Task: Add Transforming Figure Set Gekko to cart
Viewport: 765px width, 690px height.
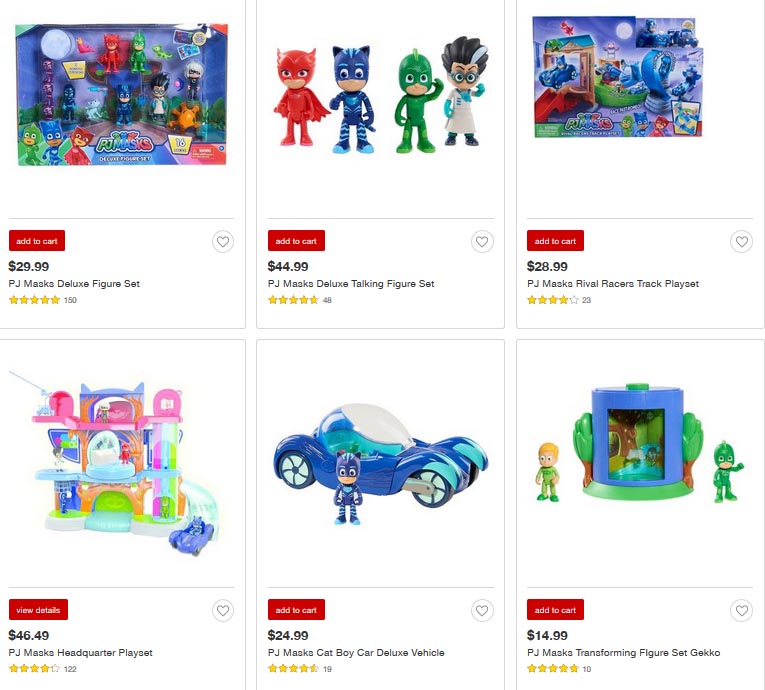Action: [555, 609]
